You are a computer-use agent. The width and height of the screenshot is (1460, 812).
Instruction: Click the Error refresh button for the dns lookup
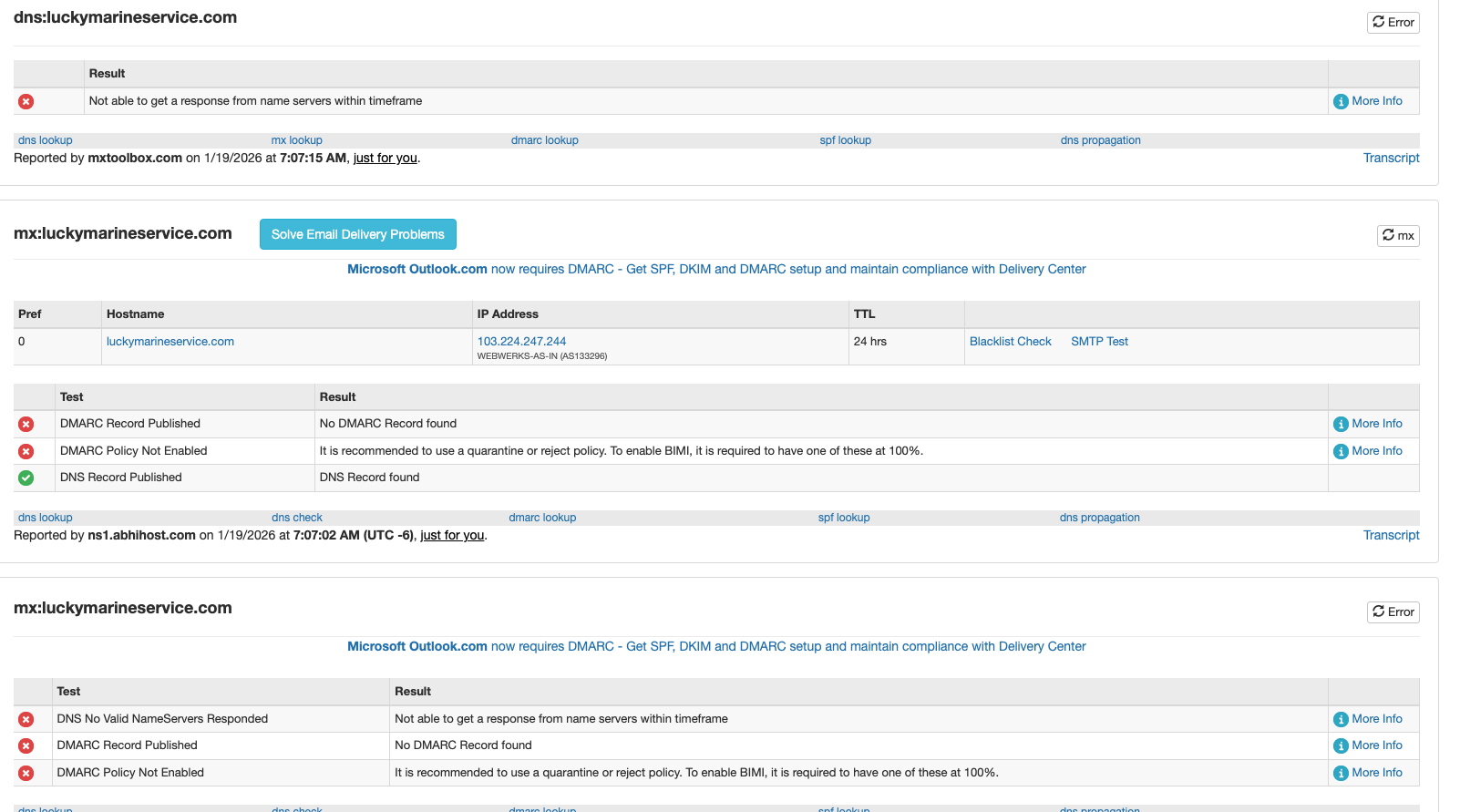coord(1393,22)
